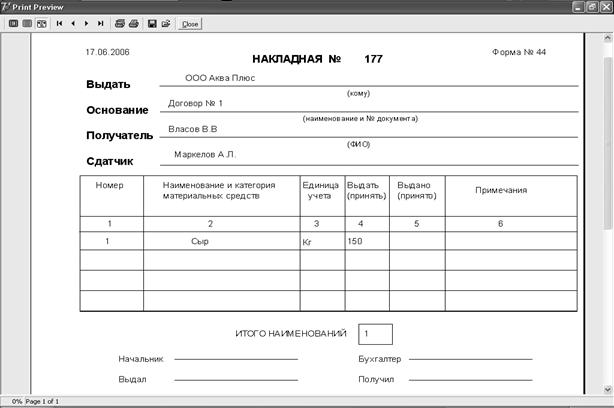Click the vertical scrollbar down arrow
This screenshot has height=408, width=614.
point(608,390)
